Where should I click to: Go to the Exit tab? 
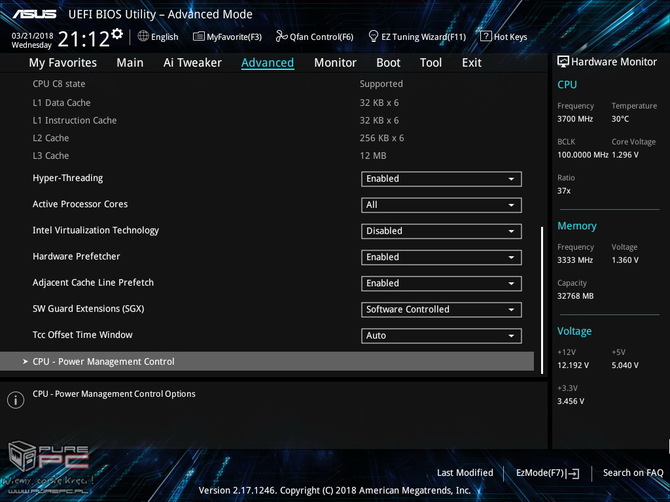click(x=472, y=63)
